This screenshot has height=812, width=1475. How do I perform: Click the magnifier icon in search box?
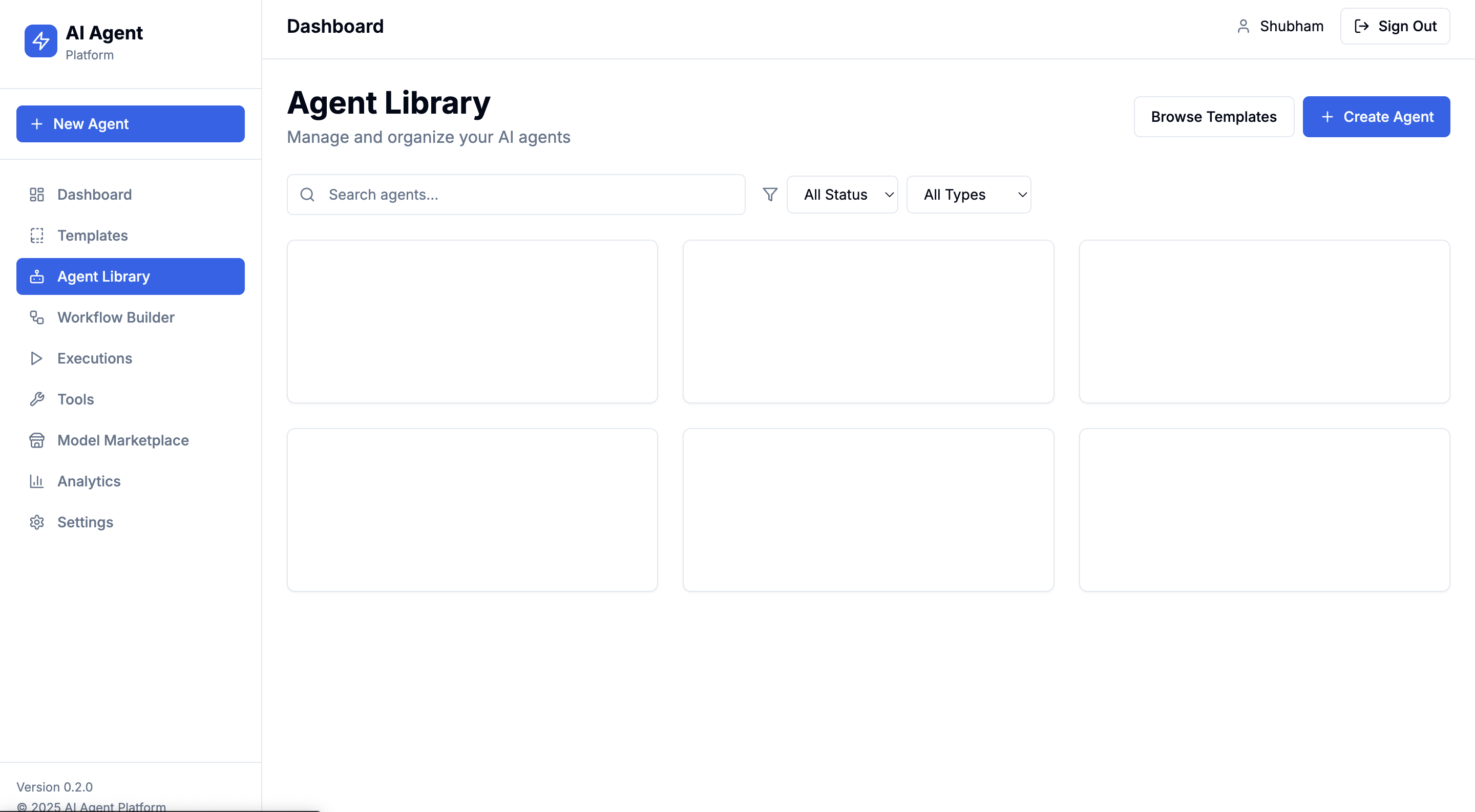[307, 195]
